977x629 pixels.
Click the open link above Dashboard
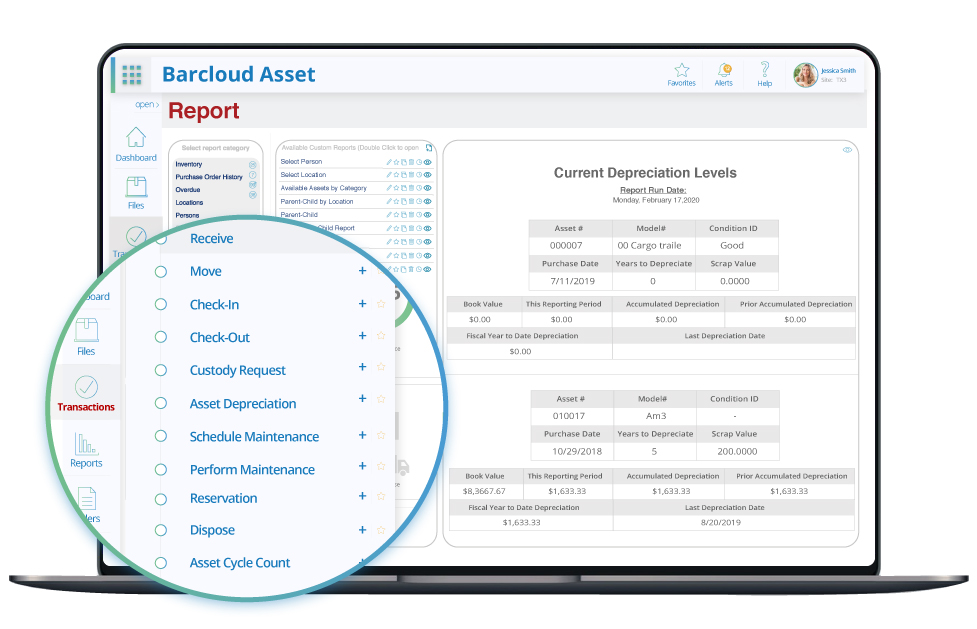click(147, 105)
